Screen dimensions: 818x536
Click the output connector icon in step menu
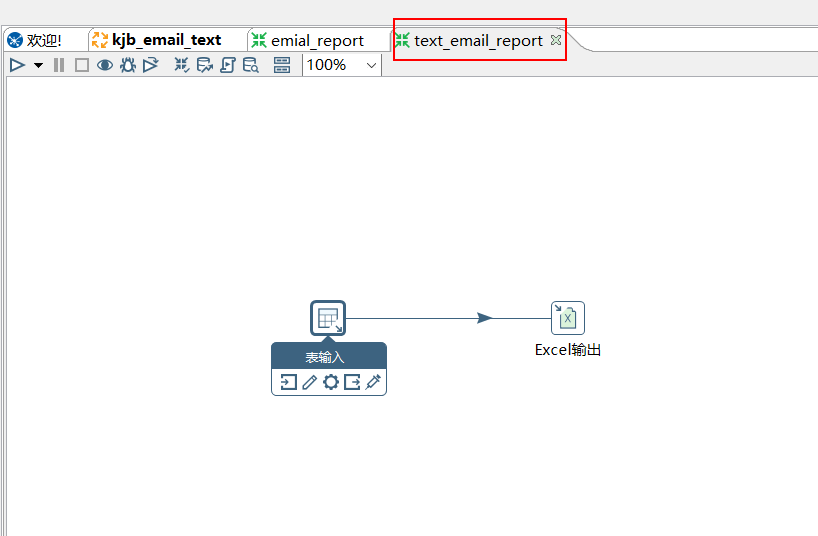352,382
